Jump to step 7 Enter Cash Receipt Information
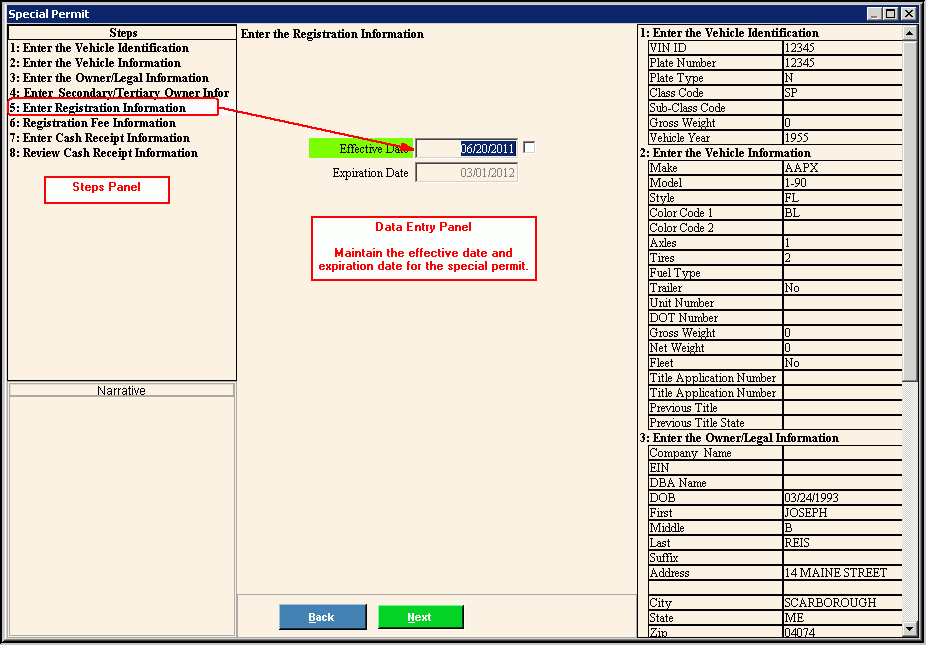 99,138
